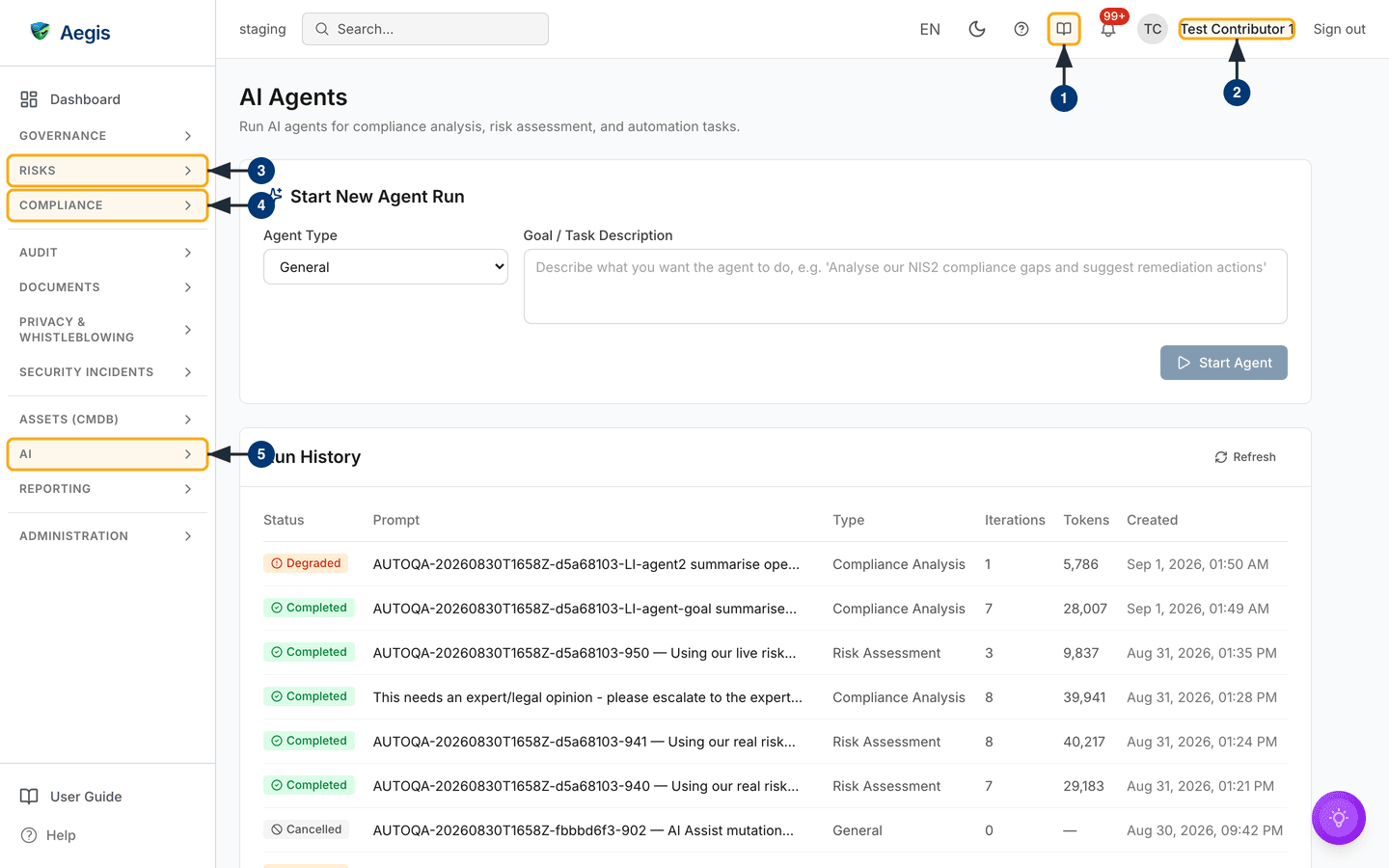The height and width of the screenshot is (868, 1389).
Task: Expand the Governance section chevron
Action: pyautogui.click(x=188, y=136)
